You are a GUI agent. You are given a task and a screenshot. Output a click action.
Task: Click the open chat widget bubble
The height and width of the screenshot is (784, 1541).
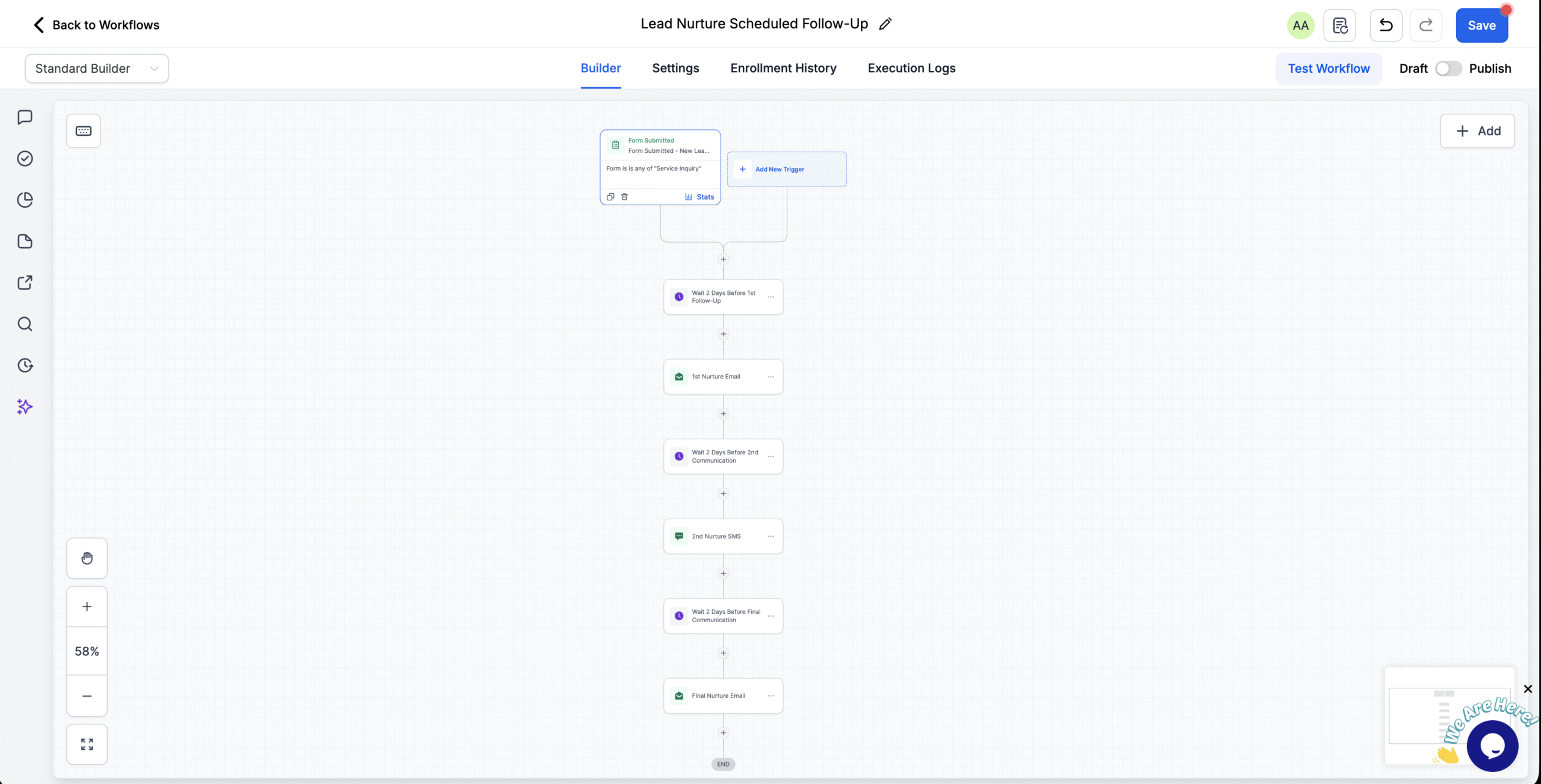[1492, 746]
